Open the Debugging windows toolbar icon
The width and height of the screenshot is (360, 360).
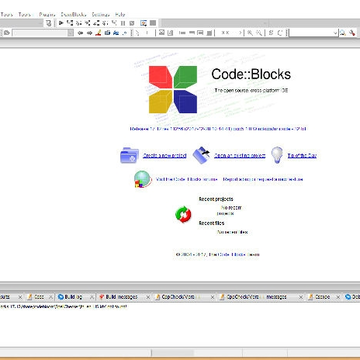[144, 23]
